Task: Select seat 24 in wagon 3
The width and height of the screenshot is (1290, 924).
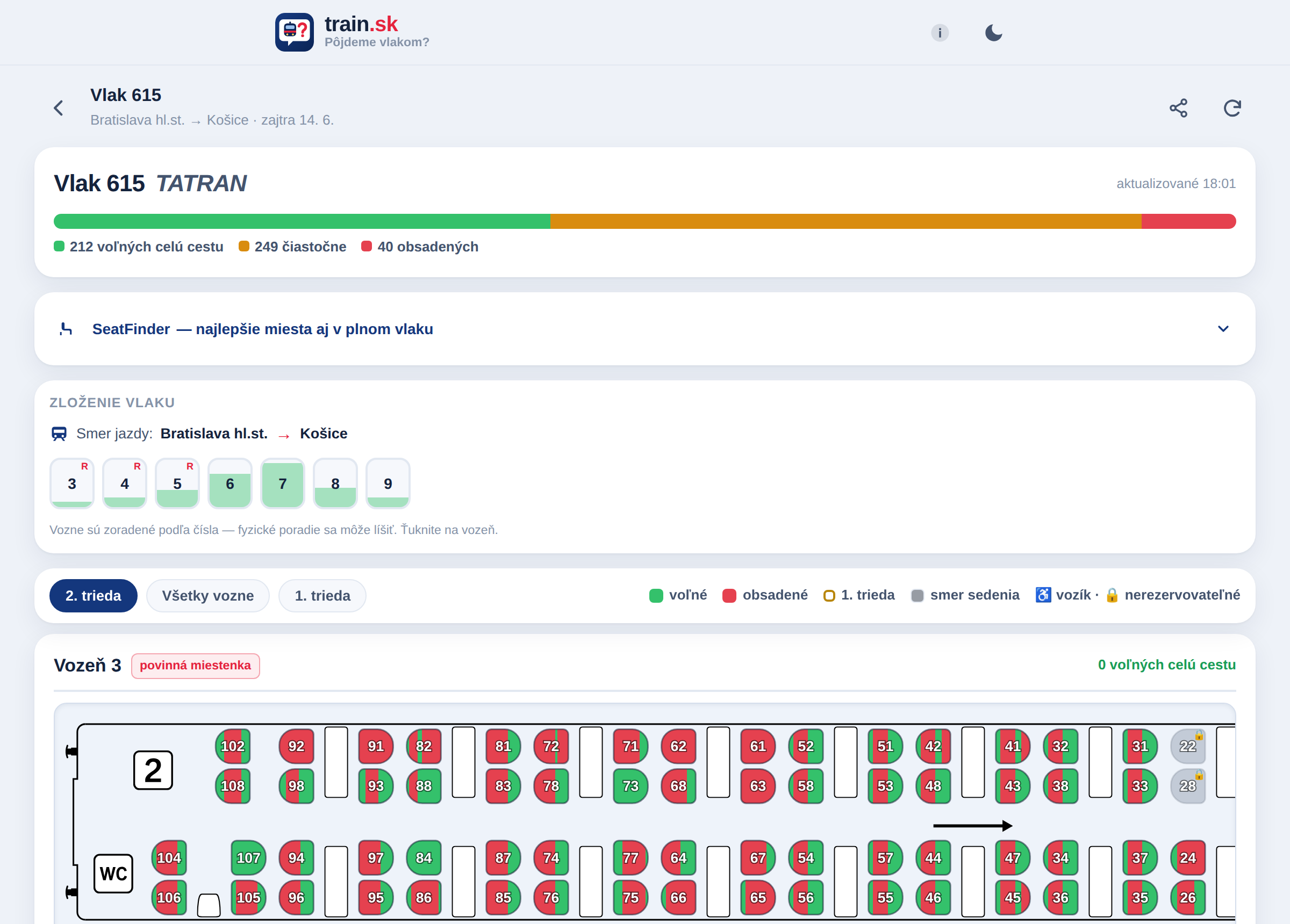Action: [1188, 857]
